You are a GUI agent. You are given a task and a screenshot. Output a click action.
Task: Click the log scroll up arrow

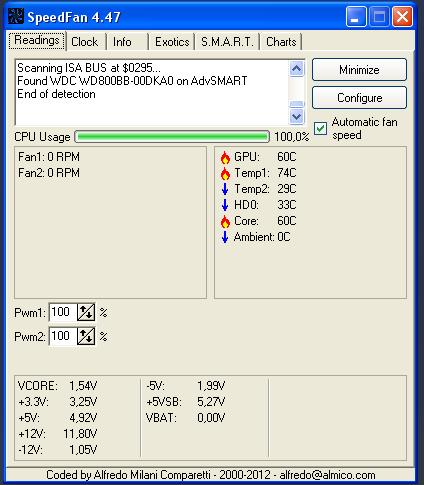(296, 69)
